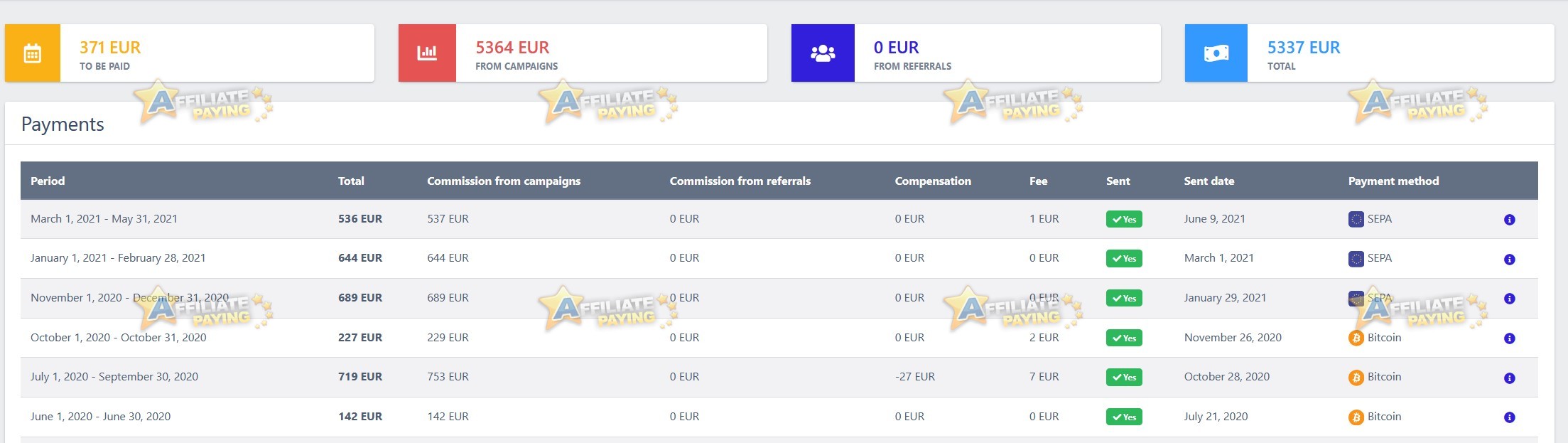Click the SEPA icon in the June 9, 2021 row

tap(1356, 219)
